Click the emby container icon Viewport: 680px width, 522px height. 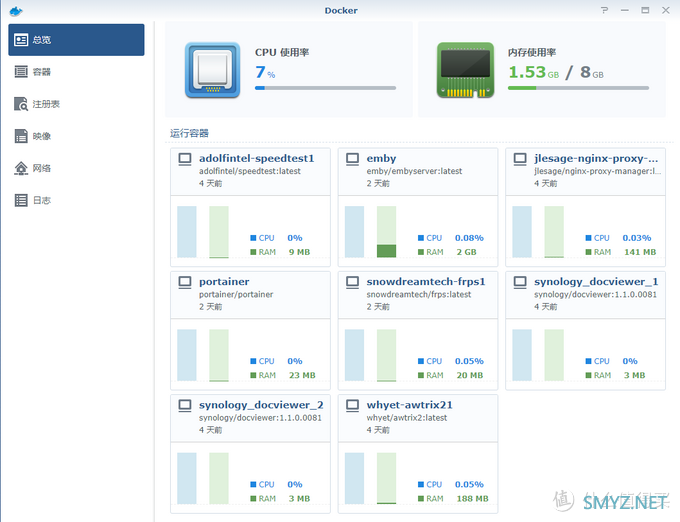pyautogui.click(x=352, y=159)
